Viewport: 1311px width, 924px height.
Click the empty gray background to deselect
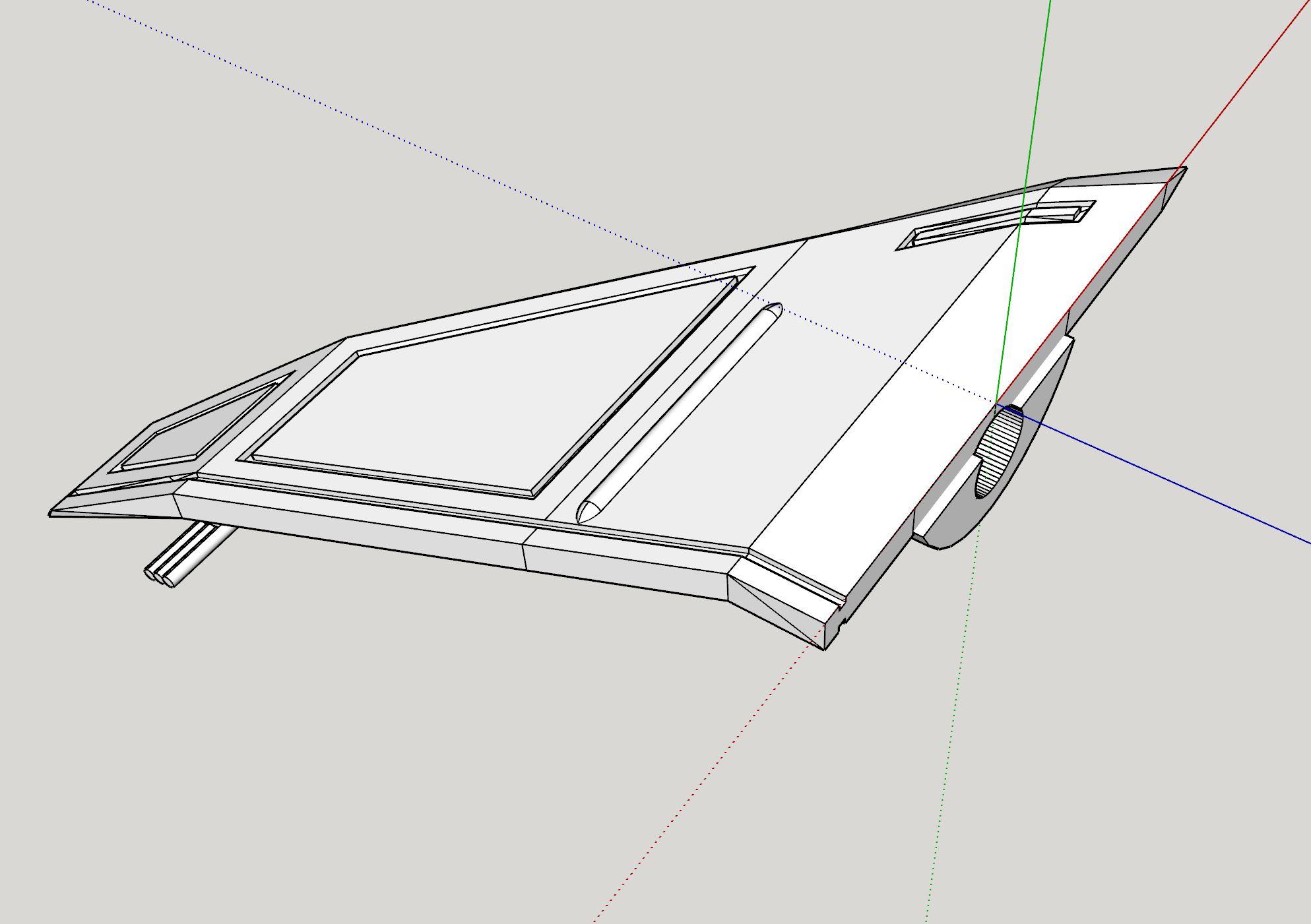coord(330,791)
